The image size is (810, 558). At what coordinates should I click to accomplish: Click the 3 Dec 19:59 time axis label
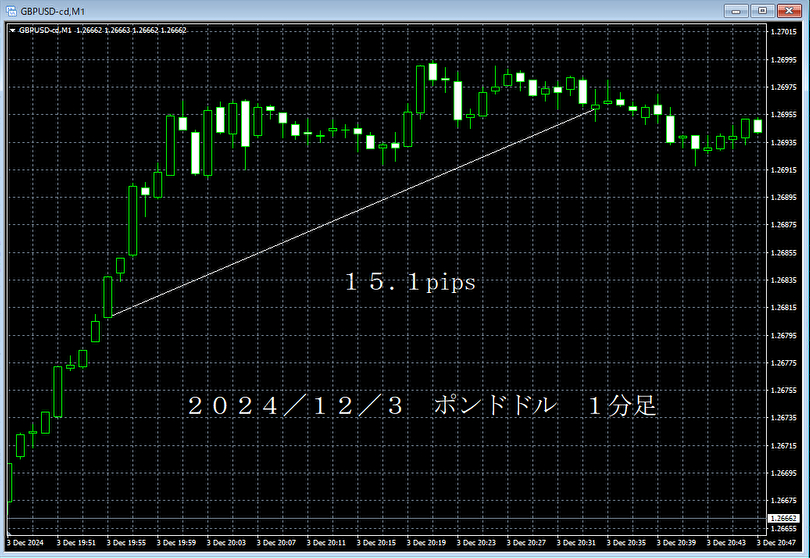[x=177, y=543]
